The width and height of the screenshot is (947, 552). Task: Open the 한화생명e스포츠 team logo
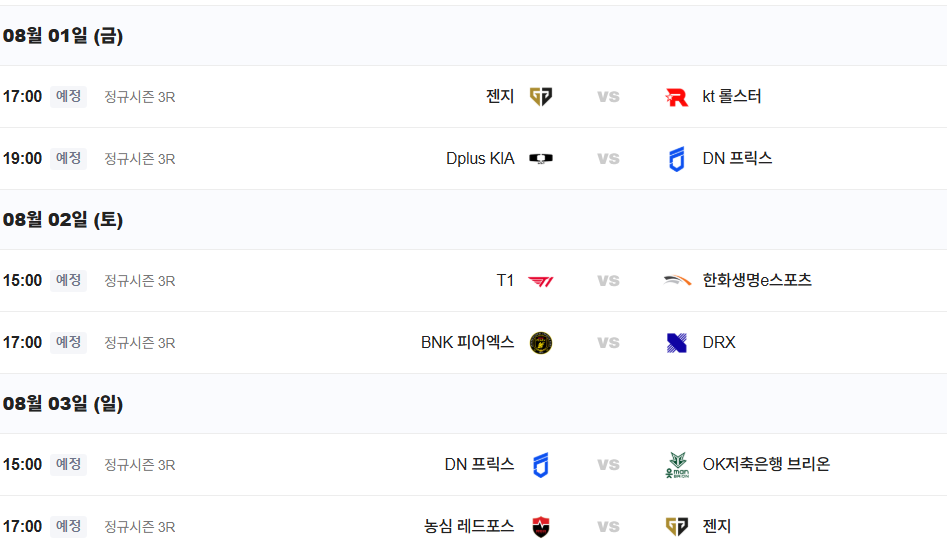(676, 280)
